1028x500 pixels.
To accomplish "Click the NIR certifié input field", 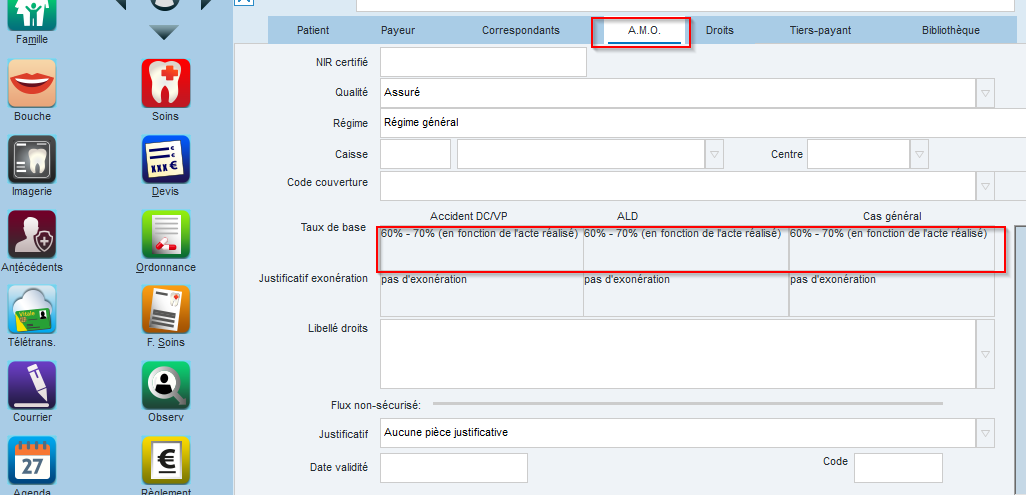I will tap(483, 62).
